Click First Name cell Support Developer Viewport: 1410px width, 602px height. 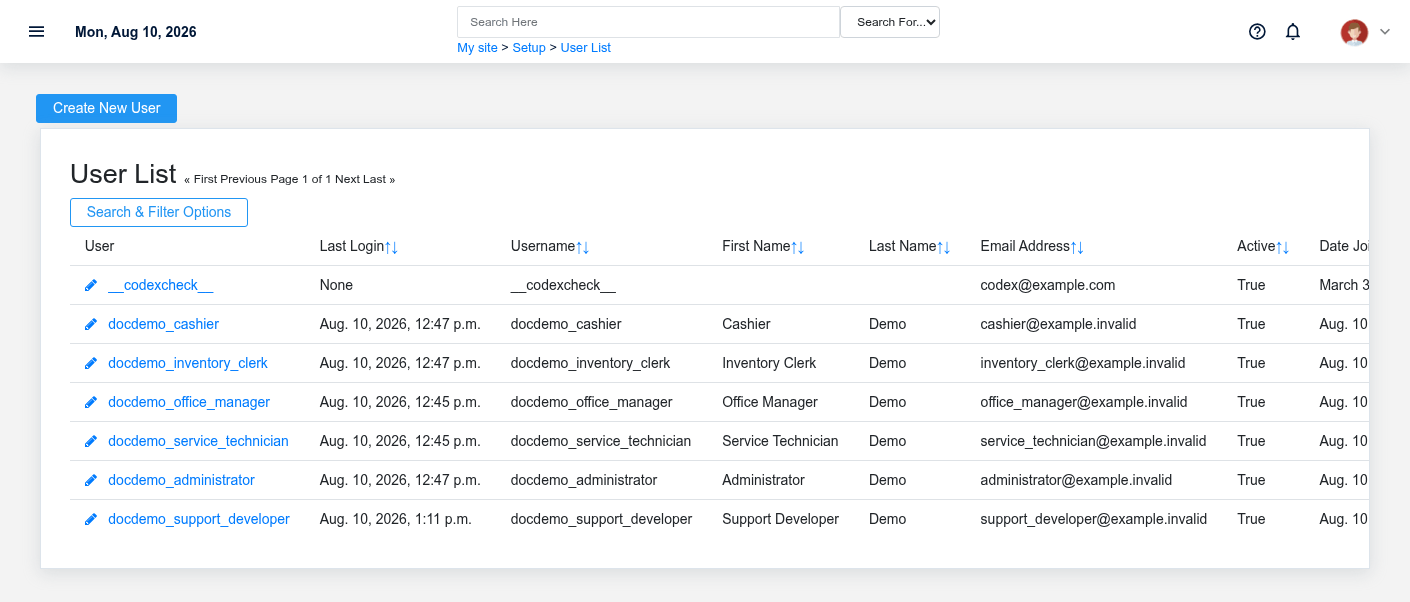click(x=780, y=519)
